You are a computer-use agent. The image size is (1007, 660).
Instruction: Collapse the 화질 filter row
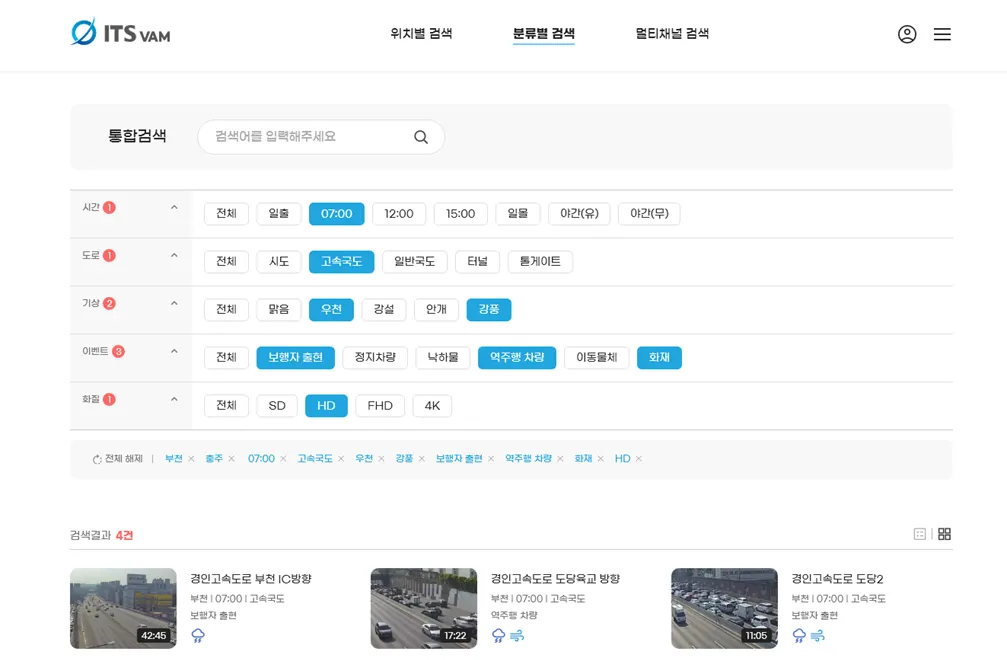pyautogui.click(x=174, y=400)
